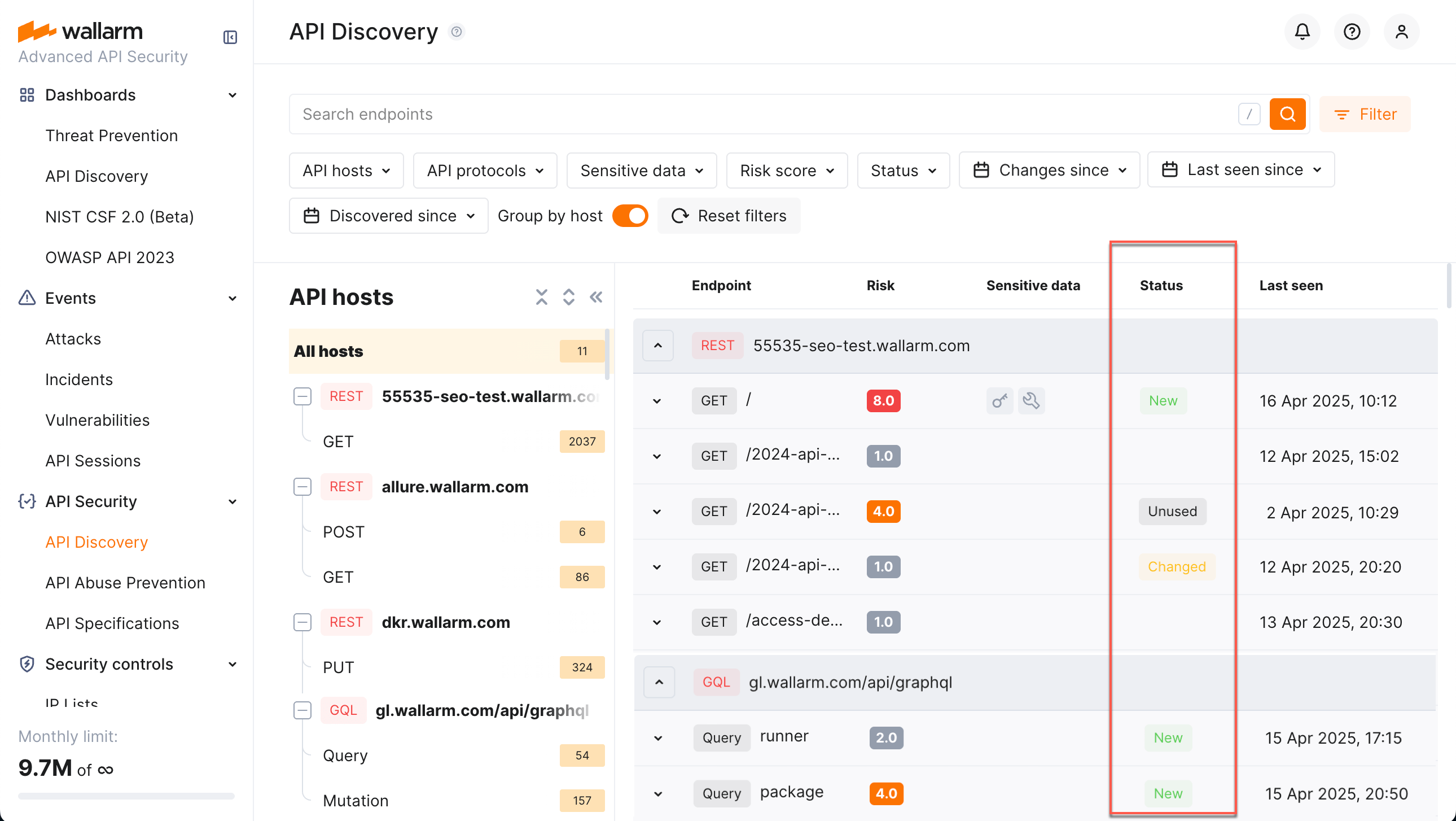The height and width of the screenshot is (821, 1456).
Task: Open notifications via the bell icon
Action: click(x=1302, y=32)
